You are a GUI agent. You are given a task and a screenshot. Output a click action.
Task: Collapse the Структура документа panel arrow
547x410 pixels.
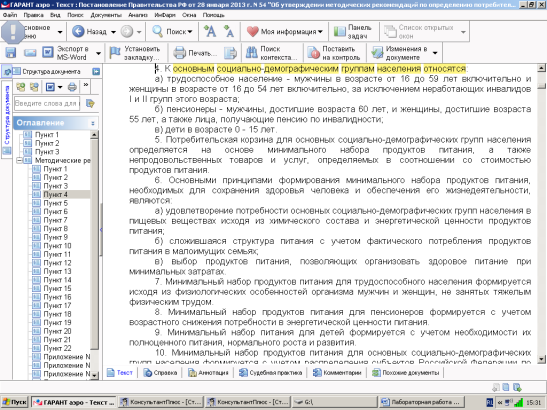[96, 72]
